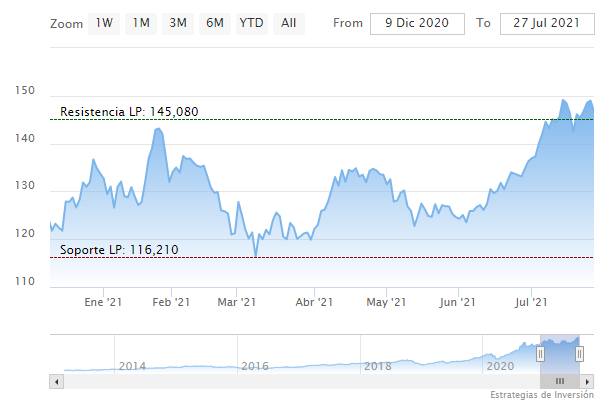The width and height of the screenshot is (607, 410).
Task: Click the navigator scrollbar thumb
Action: point(560,382)
